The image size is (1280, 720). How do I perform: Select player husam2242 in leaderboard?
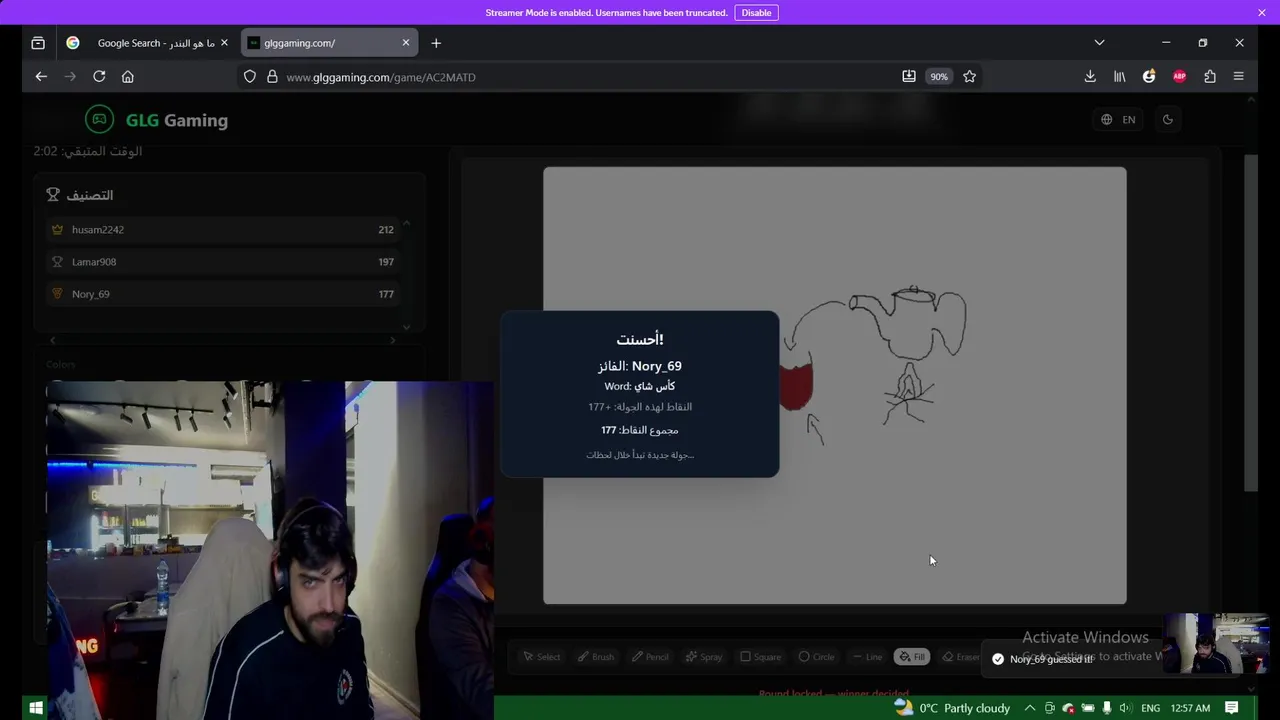(223, 230)
